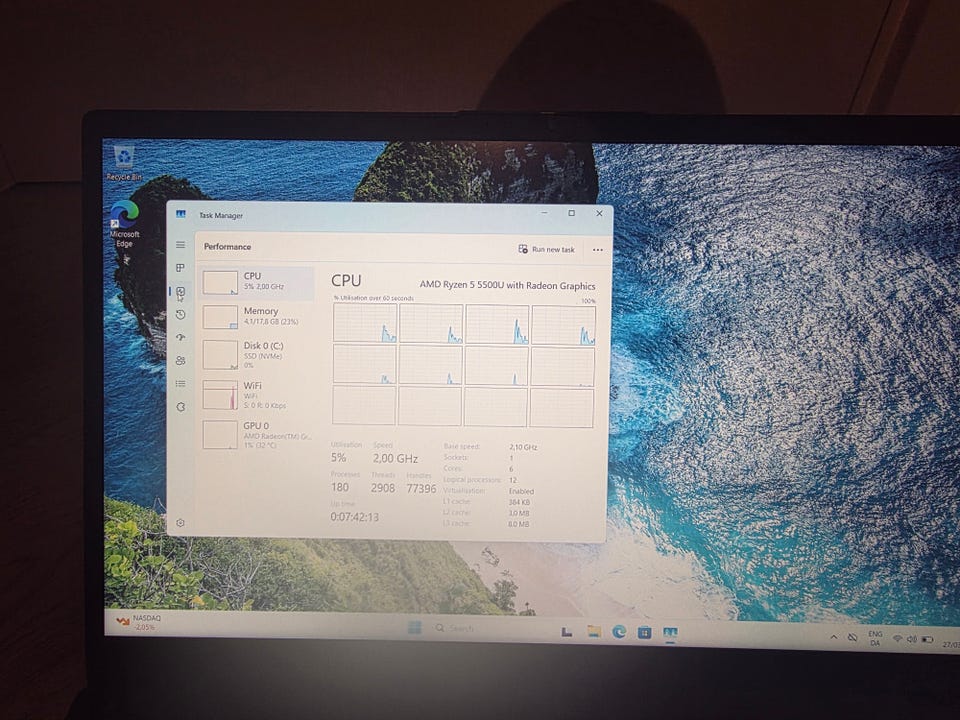The image size is (960, 720).
Task: Select the WiFi performance entry
Action: point(257,395)
